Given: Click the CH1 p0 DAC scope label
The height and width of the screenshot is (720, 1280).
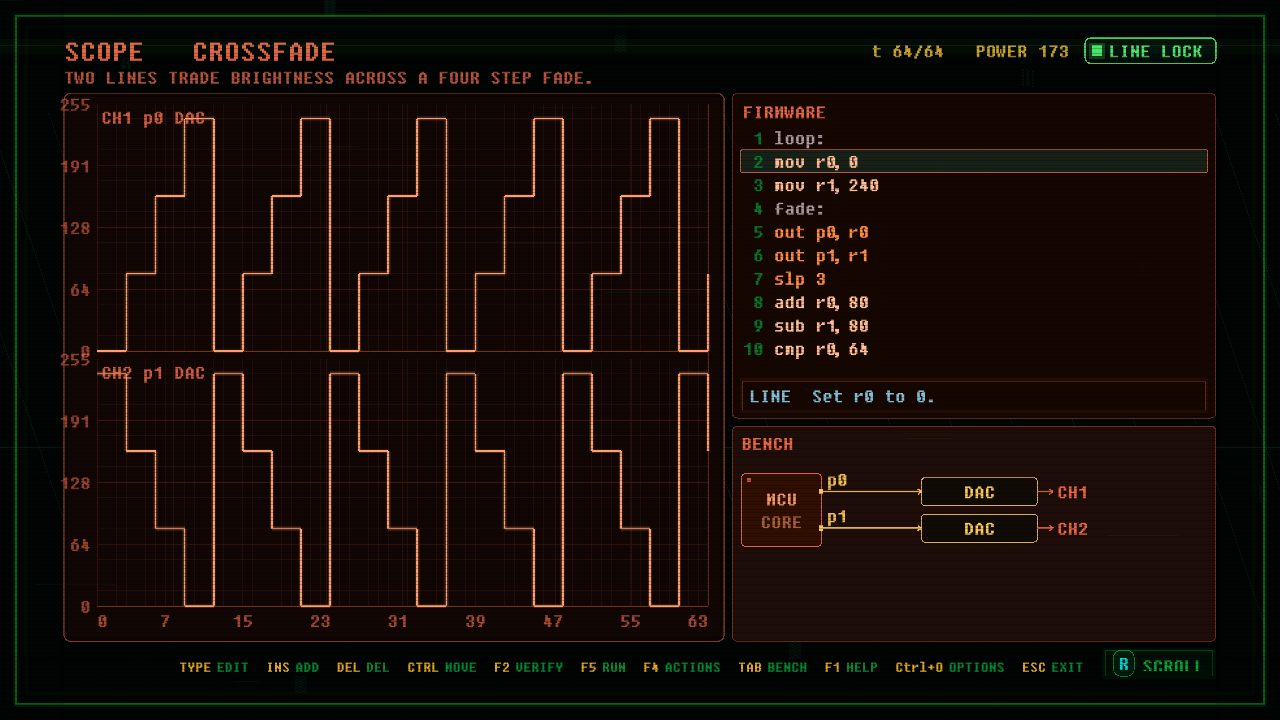Looking at the screenshot, I should point(153,119).
